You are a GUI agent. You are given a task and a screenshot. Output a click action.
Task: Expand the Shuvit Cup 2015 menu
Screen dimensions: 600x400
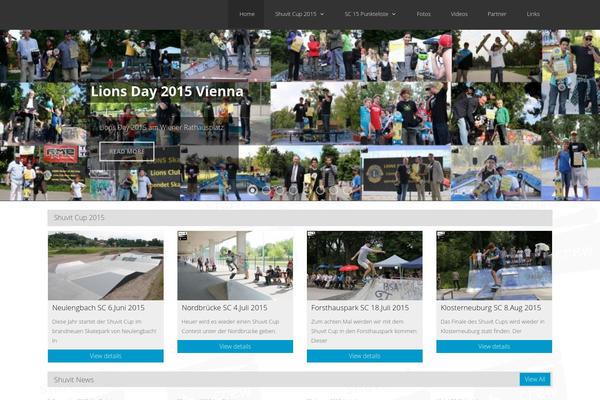click(299, 14)
